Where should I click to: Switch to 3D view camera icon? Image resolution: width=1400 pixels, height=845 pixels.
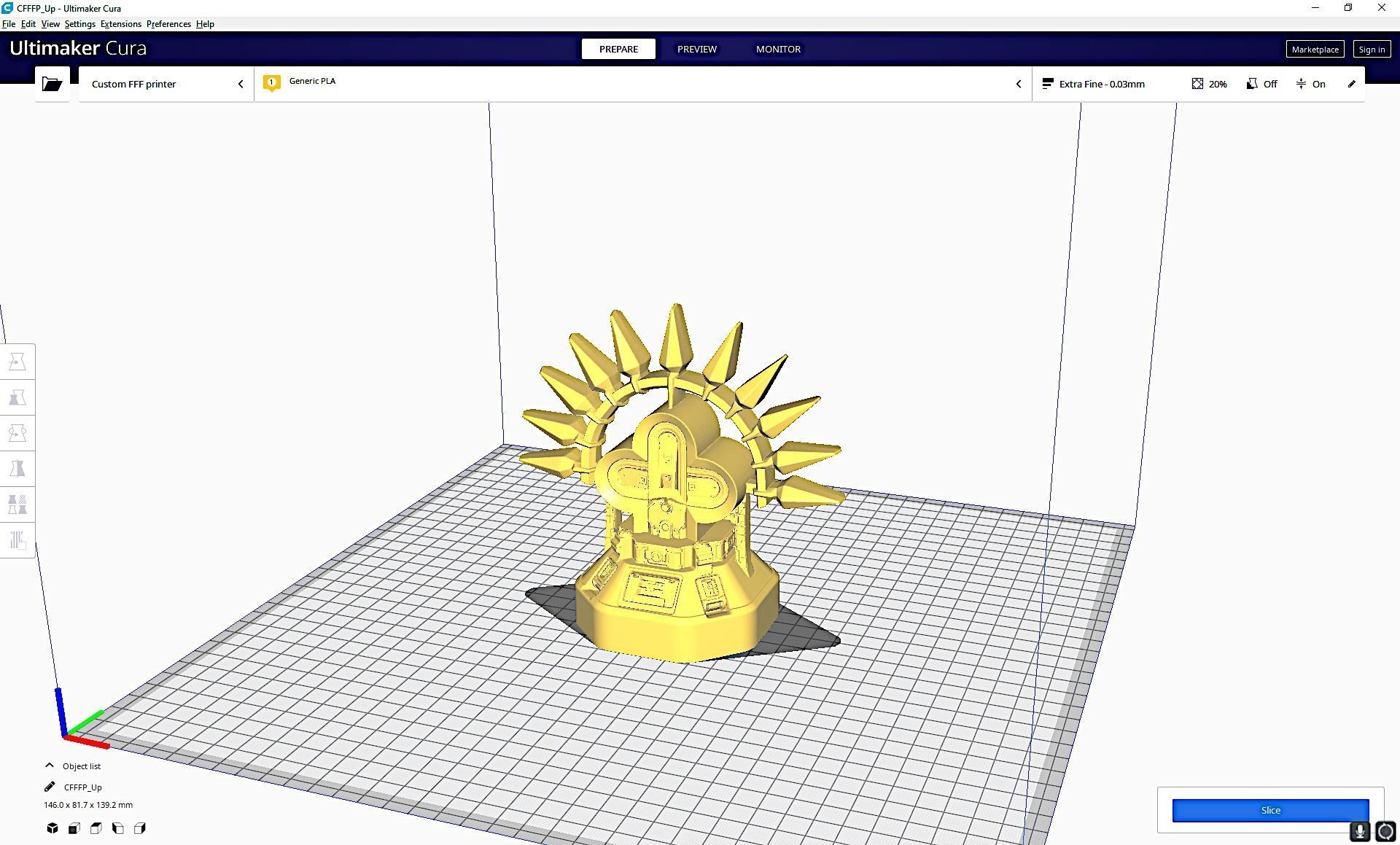click(x=52, y=828)
